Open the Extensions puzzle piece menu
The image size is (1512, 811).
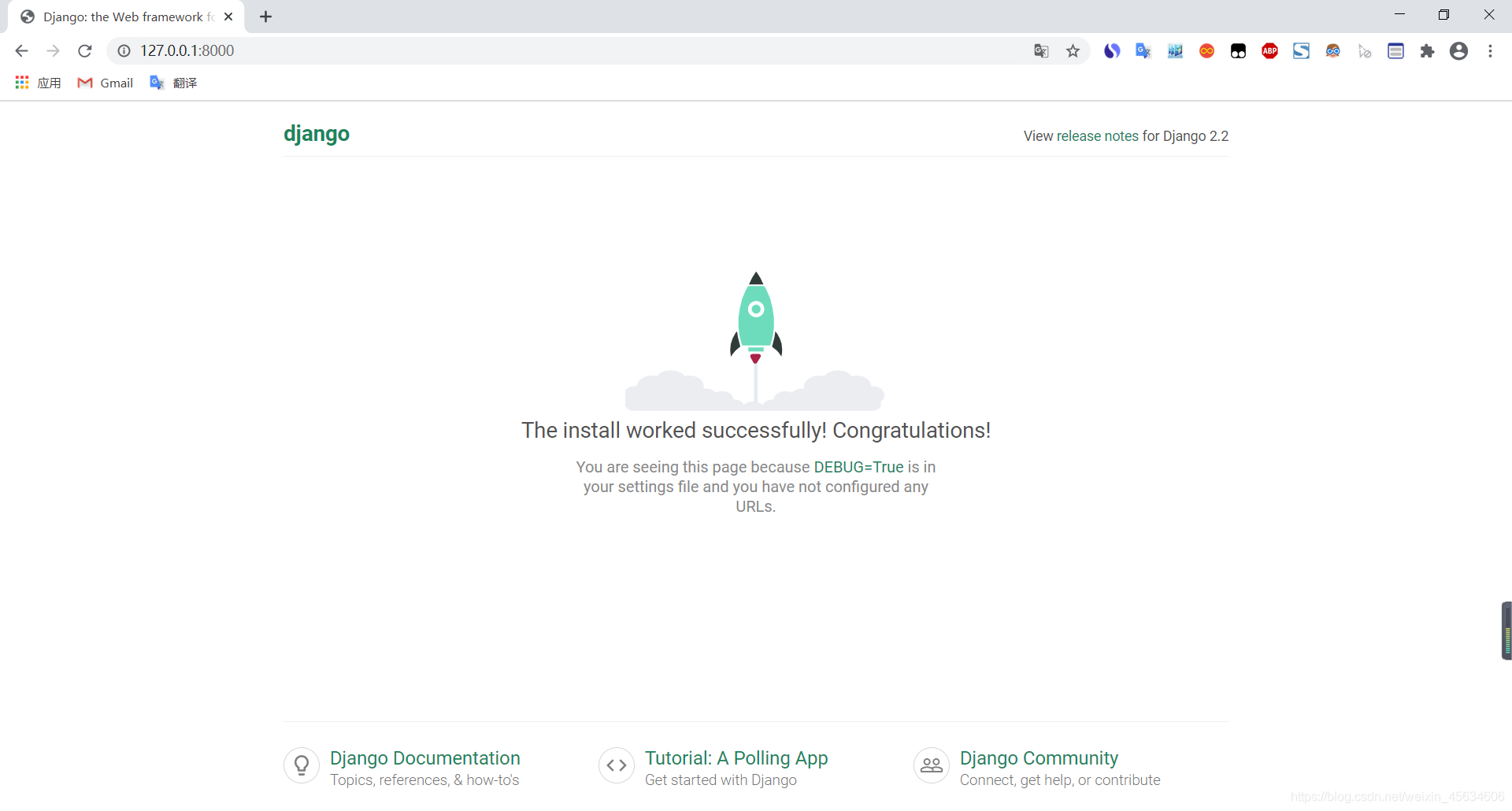[1427, 51]
